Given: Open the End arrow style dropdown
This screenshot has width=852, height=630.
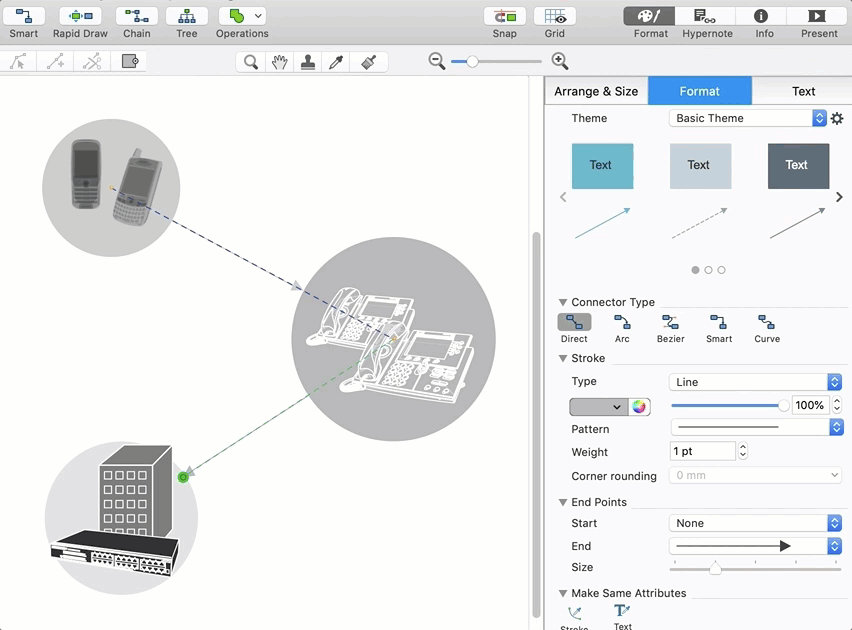Looking at the screenshot, I should point(755,546).
